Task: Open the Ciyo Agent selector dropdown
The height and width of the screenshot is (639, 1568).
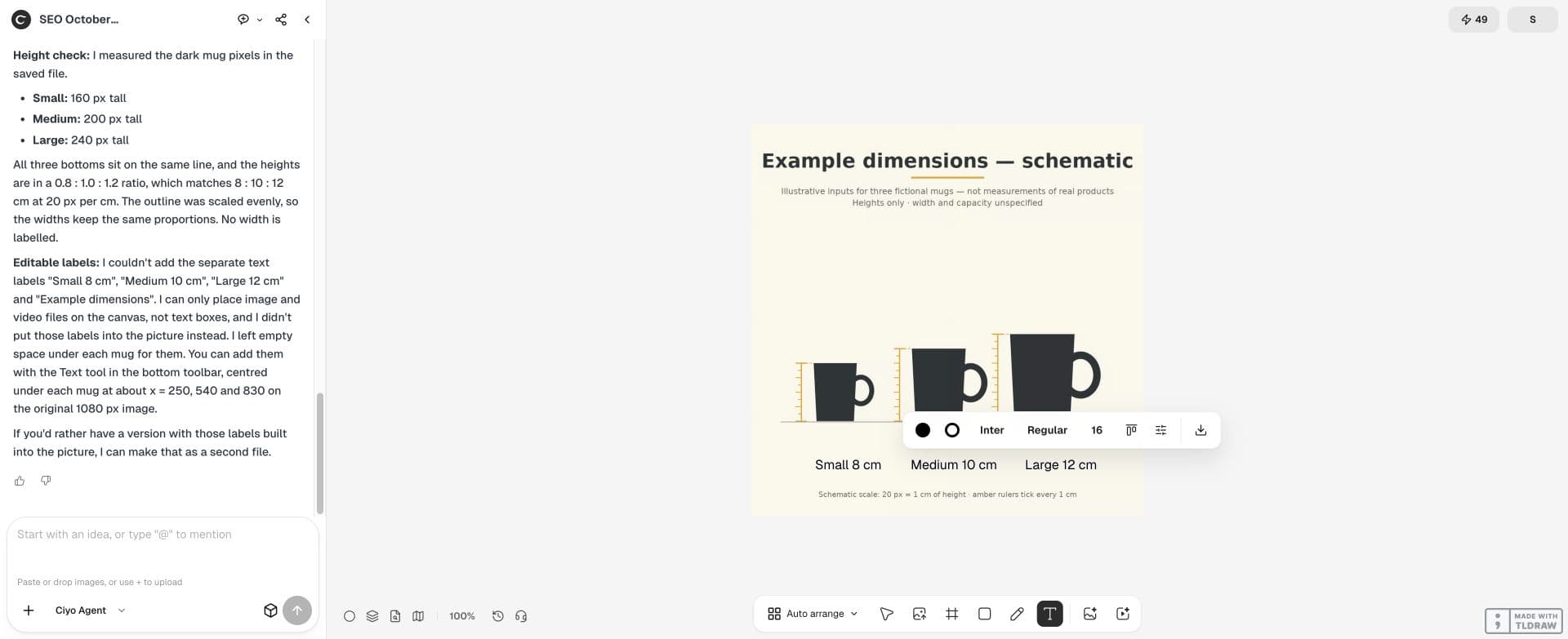Action: coord(90,610)
